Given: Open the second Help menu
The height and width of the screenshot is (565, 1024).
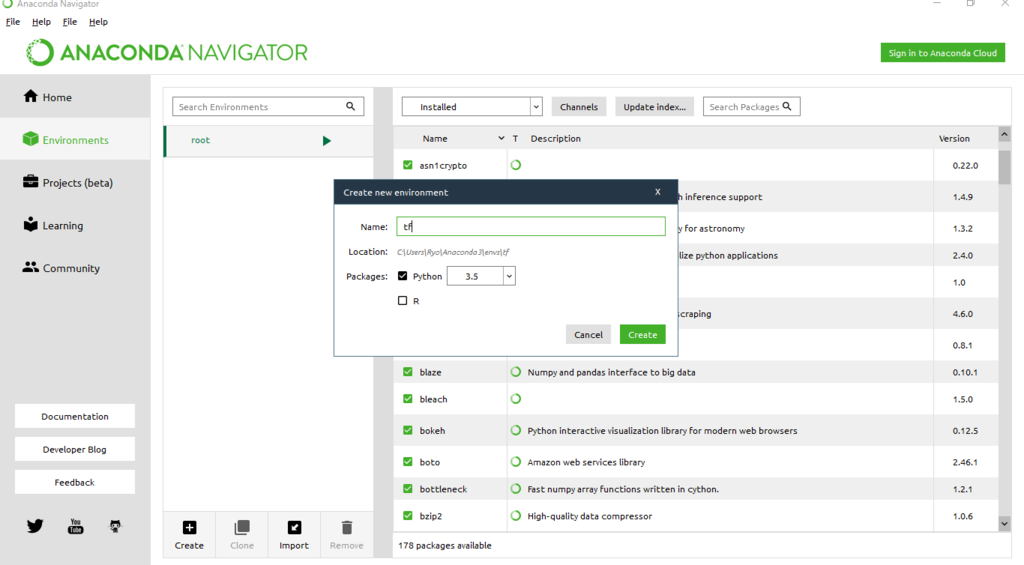Looking at the screenshot, I should pos(99,22).
